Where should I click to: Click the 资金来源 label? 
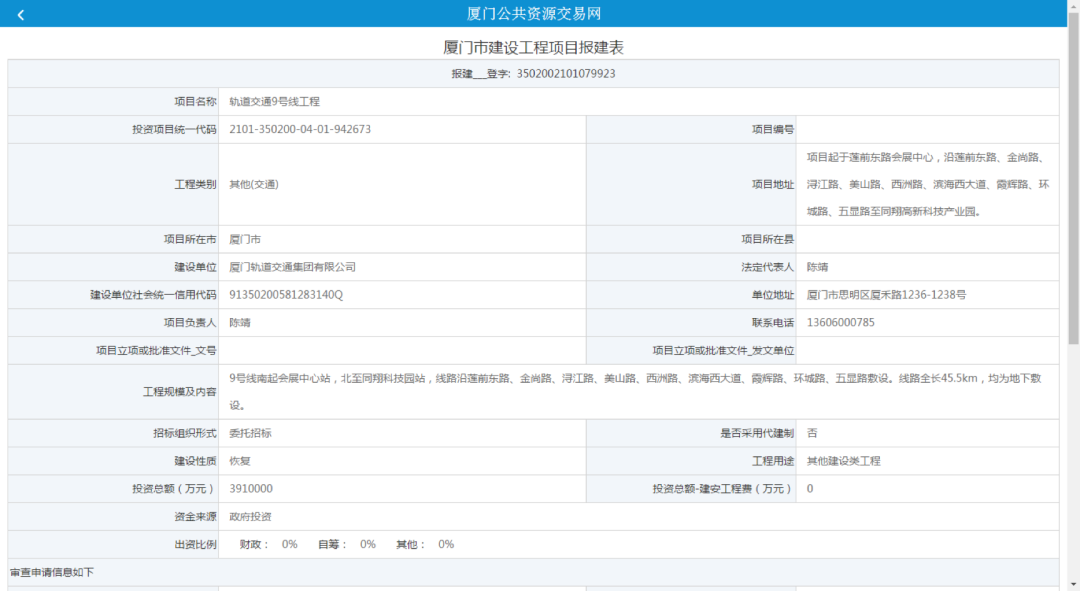point(195,517)
